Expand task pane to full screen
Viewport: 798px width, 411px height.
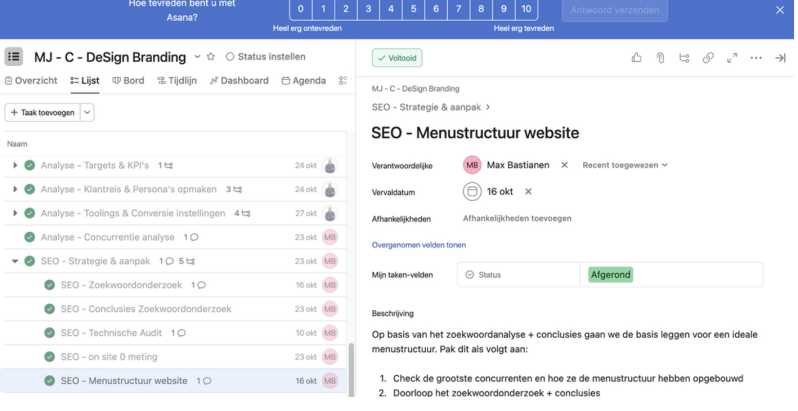coord(732,58)
